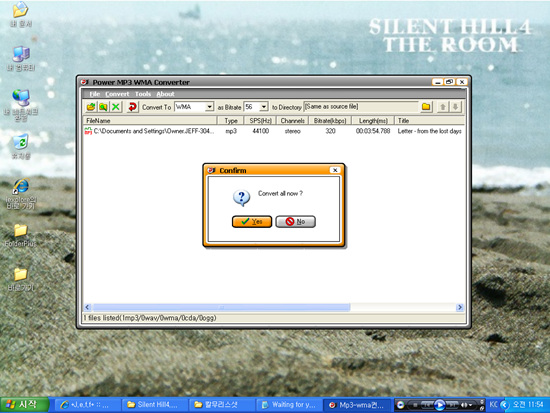Switch to the Mp3-wma taskbar button
Viewport: 550px width, 413px height.
click(x=357, y=405)
